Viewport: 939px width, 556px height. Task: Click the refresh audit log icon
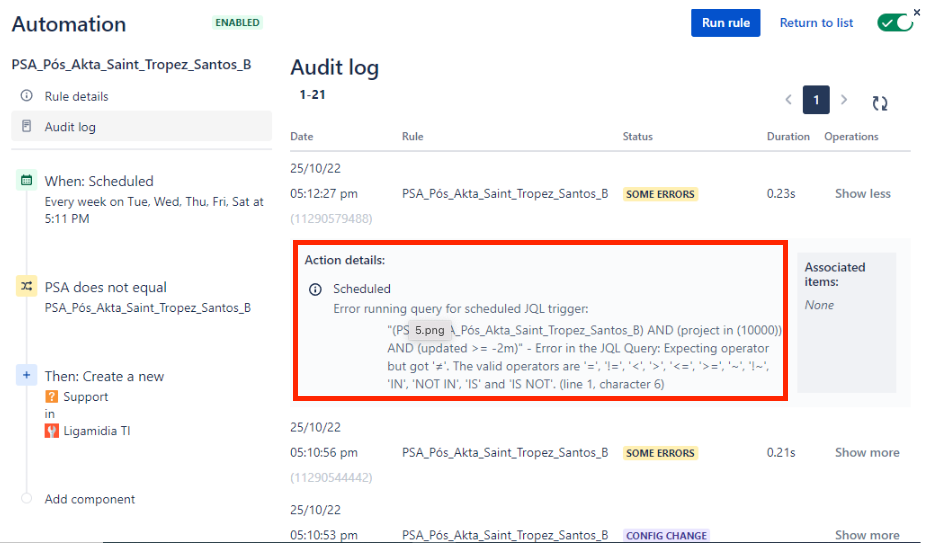click(880, 103)
